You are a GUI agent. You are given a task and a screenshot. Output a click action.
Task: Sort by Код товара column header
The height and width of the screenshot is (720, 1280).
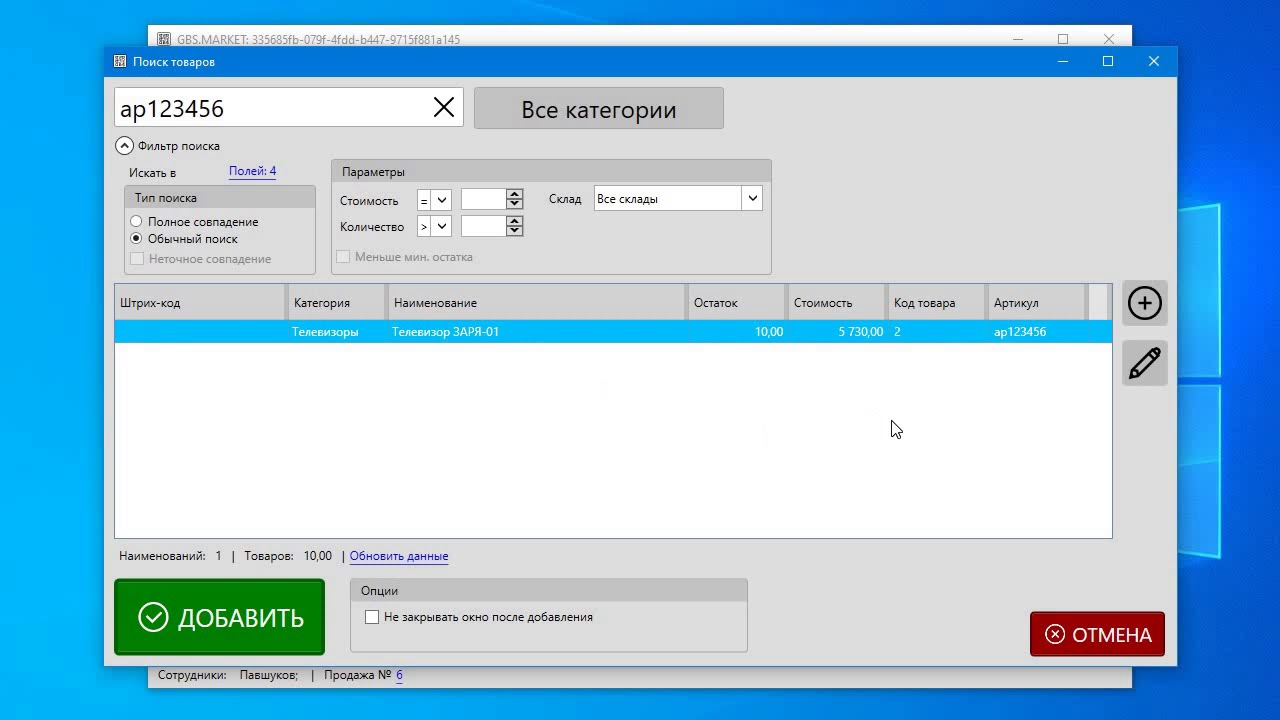(x=937, y=303)
